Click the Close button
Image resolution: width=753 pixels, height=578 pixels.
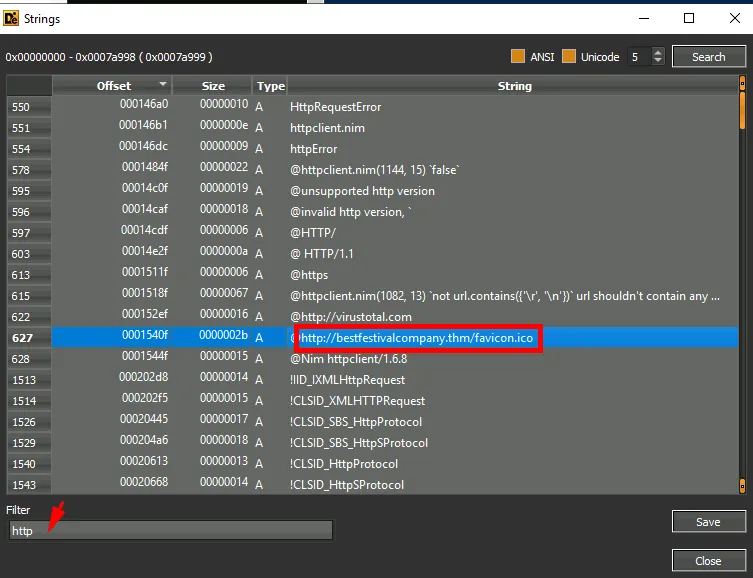(708, 561)
